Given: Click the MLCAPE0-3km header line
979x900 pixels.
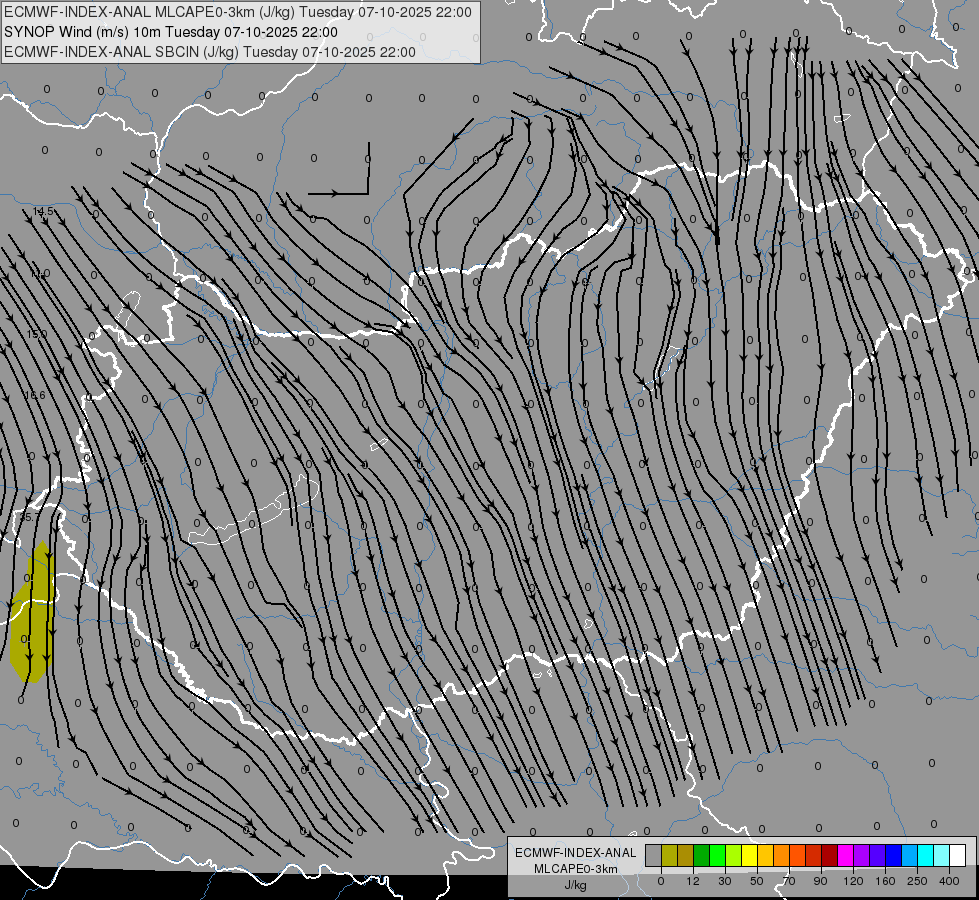Looking at the screenshot, I should [238, 12].
